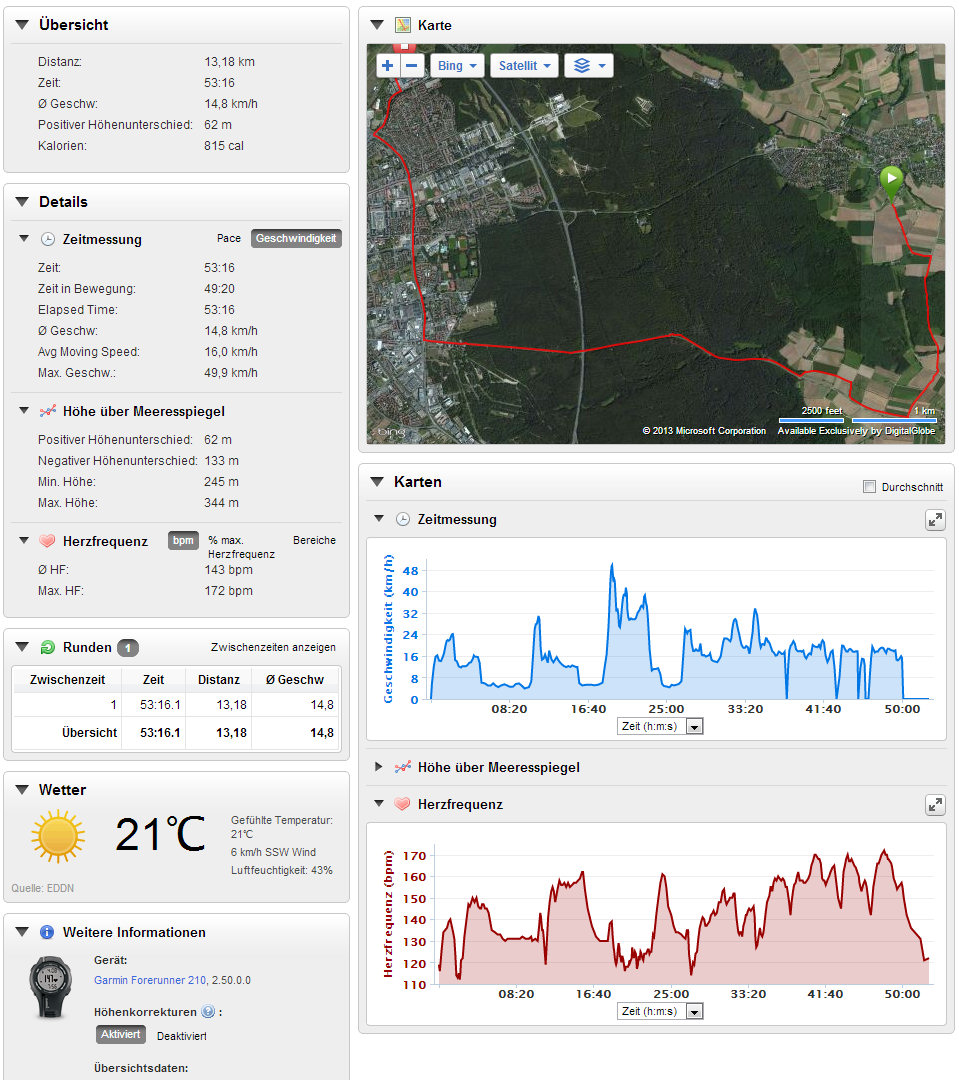Open the map layers menu
Image resolution: width=959 pixels, height=1080 pixels.
(x=588, y=66)
